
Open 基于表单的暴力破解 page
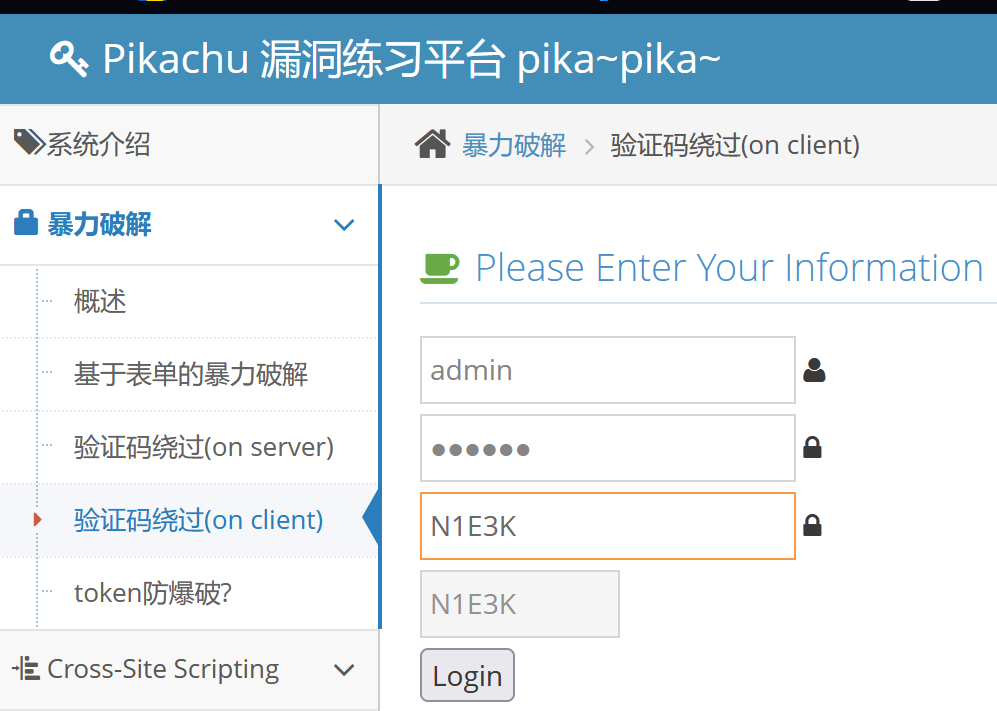191,375
